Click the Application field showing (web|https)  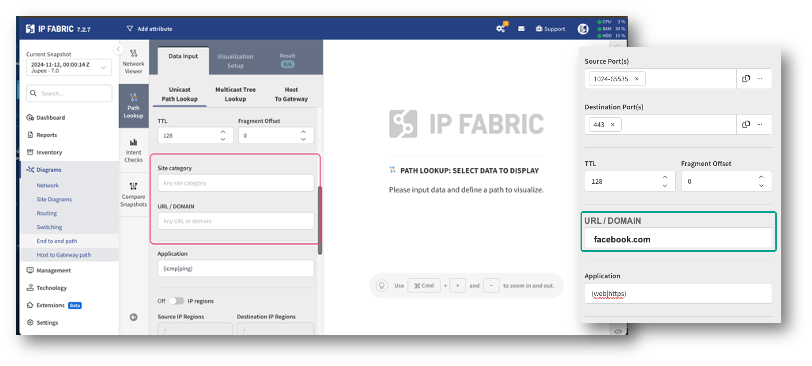[x=678, y=294]
